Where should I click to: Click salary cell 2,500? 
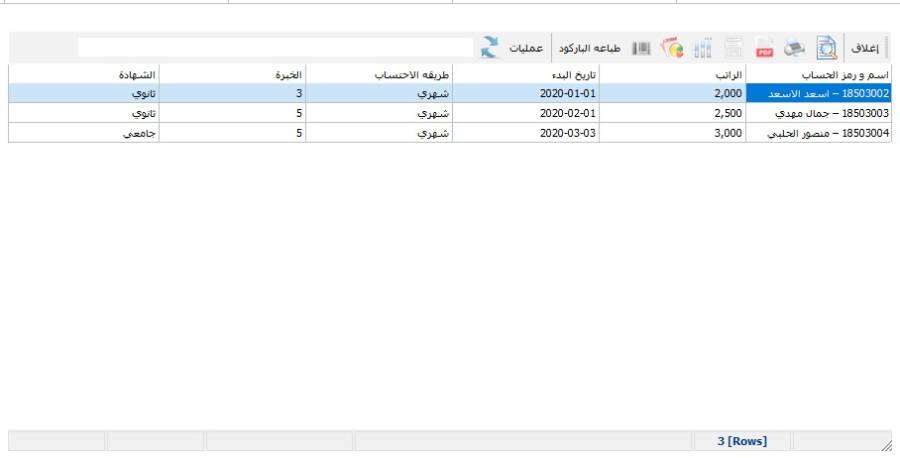(672, 113)
